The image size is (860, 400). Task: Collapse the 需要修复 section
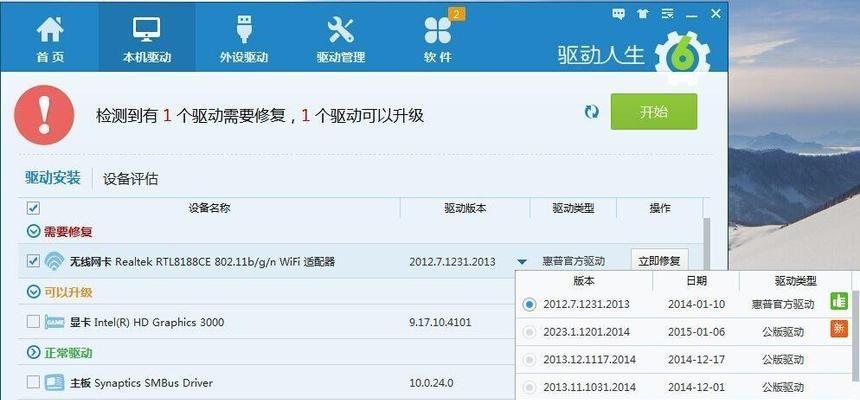[x=33, y=232]
